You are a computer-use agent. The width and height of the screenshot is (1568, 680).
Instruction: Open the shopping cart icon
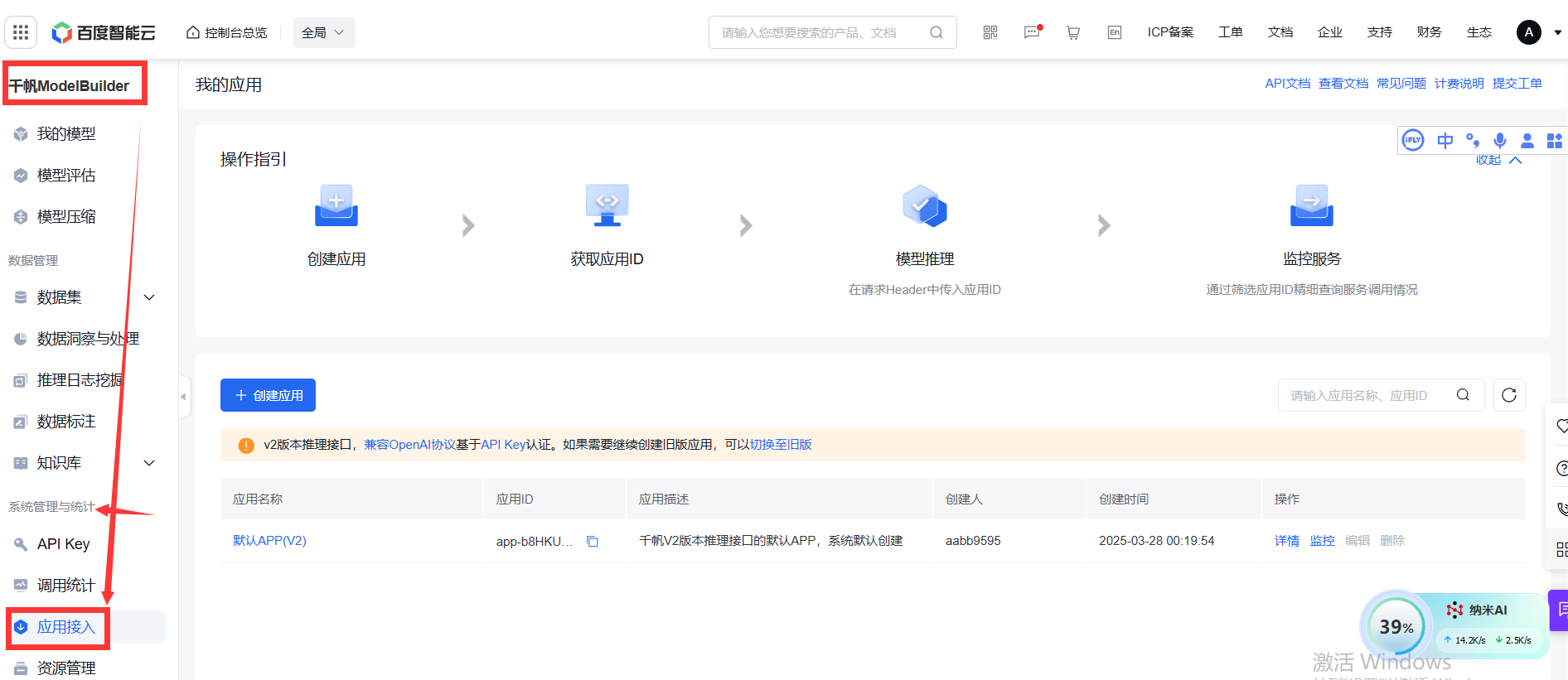pyautogui.click(x=1073, y=32)
